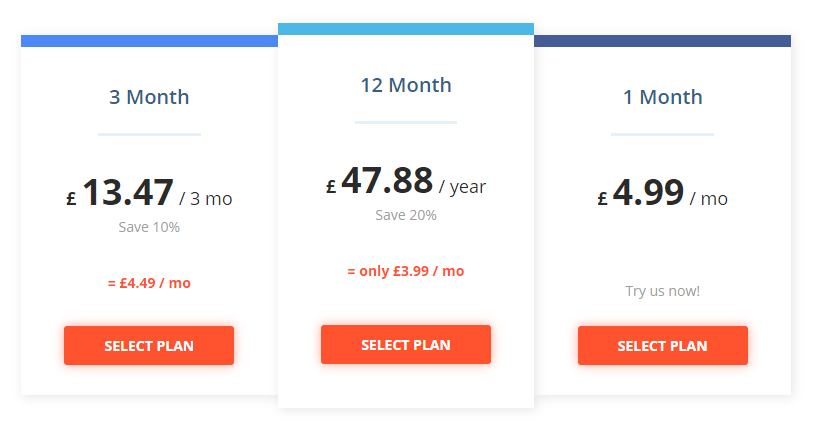Select the 12 Month plan heading
The height and width of the screenshot is (430, 813).
(x=406, y=85)
